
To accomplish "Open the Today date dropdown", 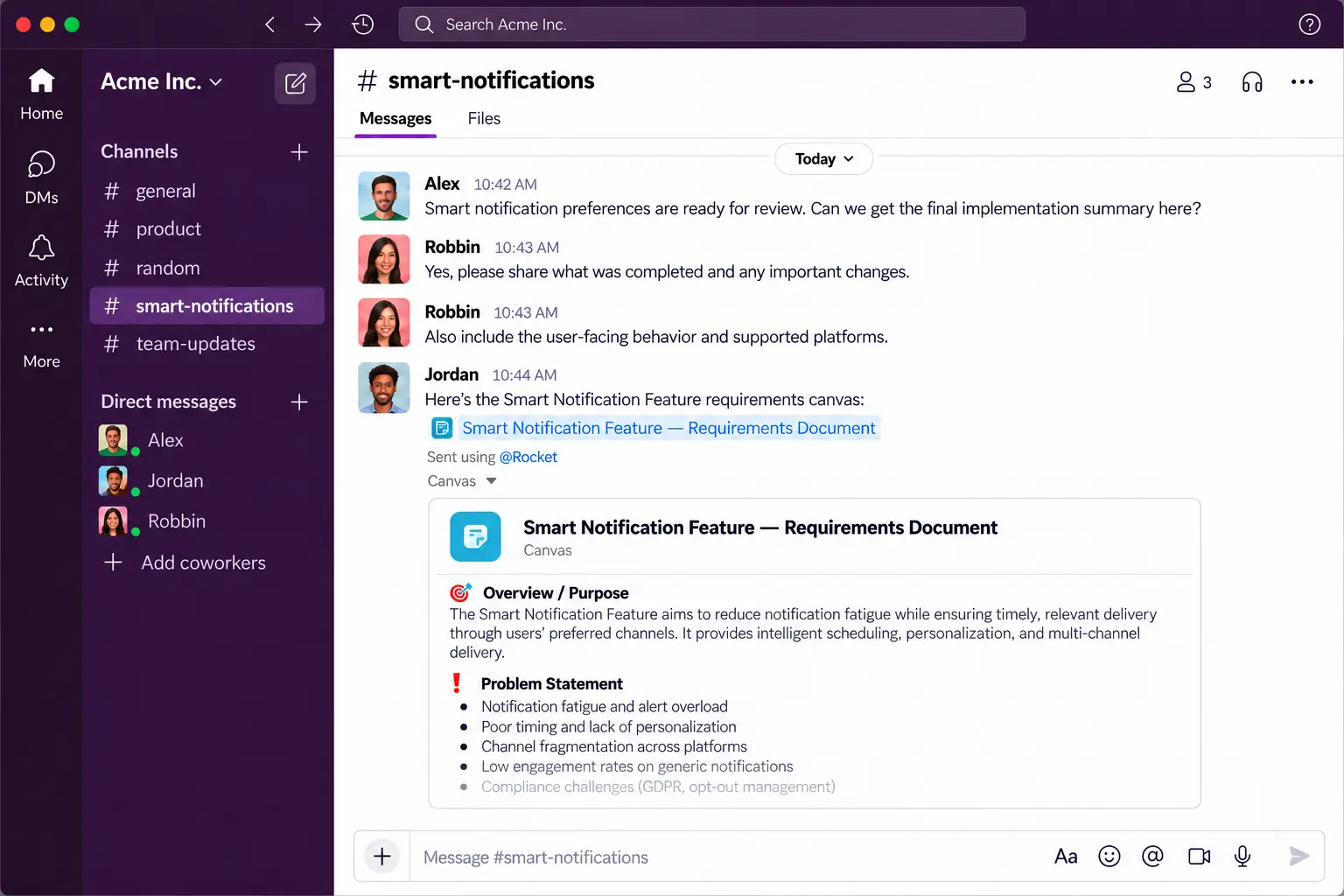I will (824, 159).
